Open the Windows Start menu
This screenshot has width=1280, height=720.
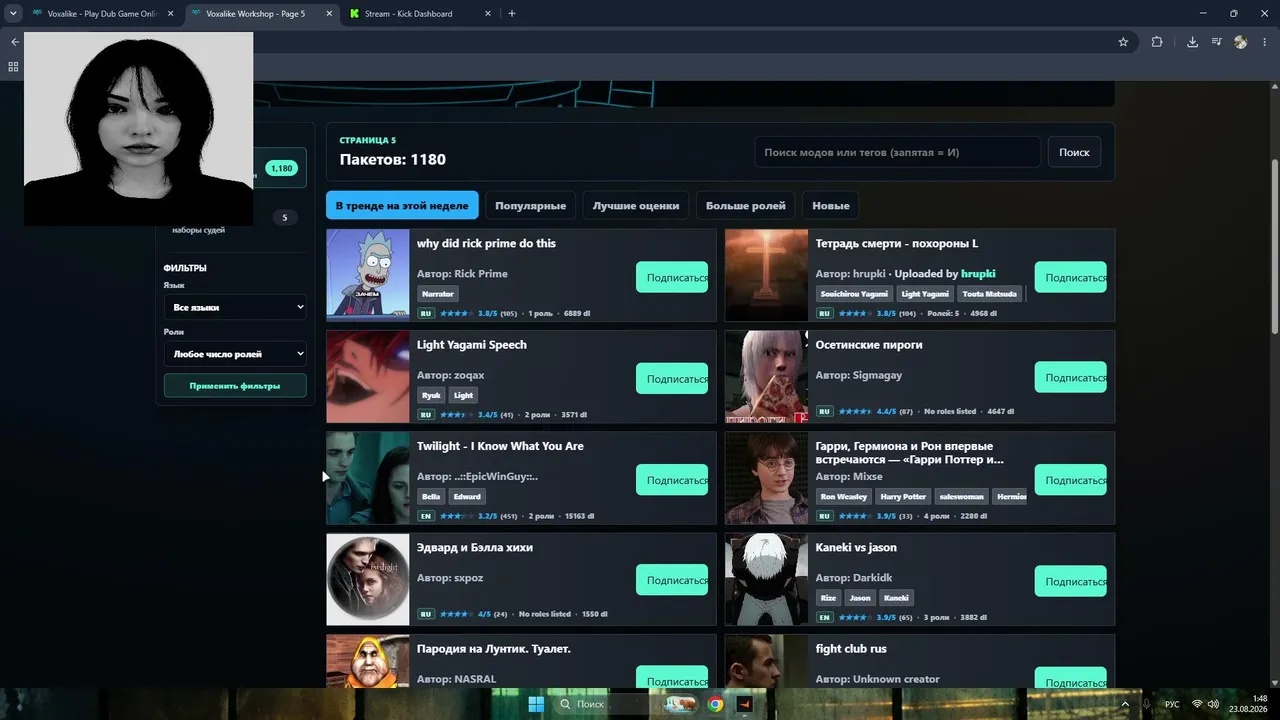point(536,704)
